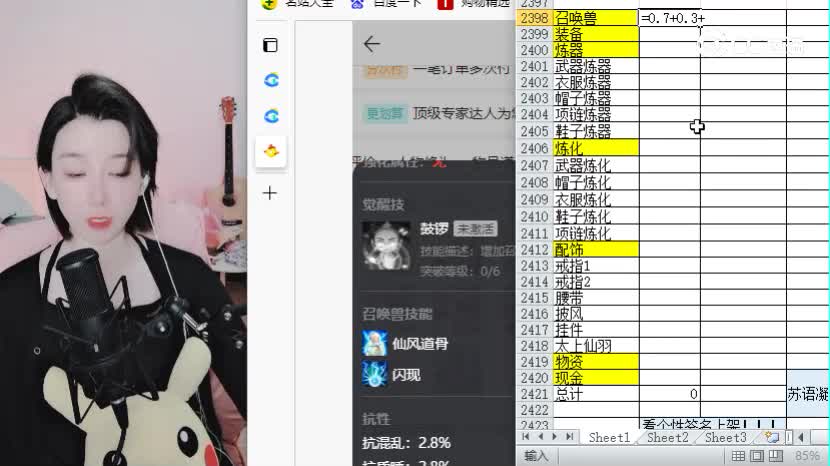Select the 炼器 yellow cell
This screenshot has height=466, width=830.
(596, 50)
